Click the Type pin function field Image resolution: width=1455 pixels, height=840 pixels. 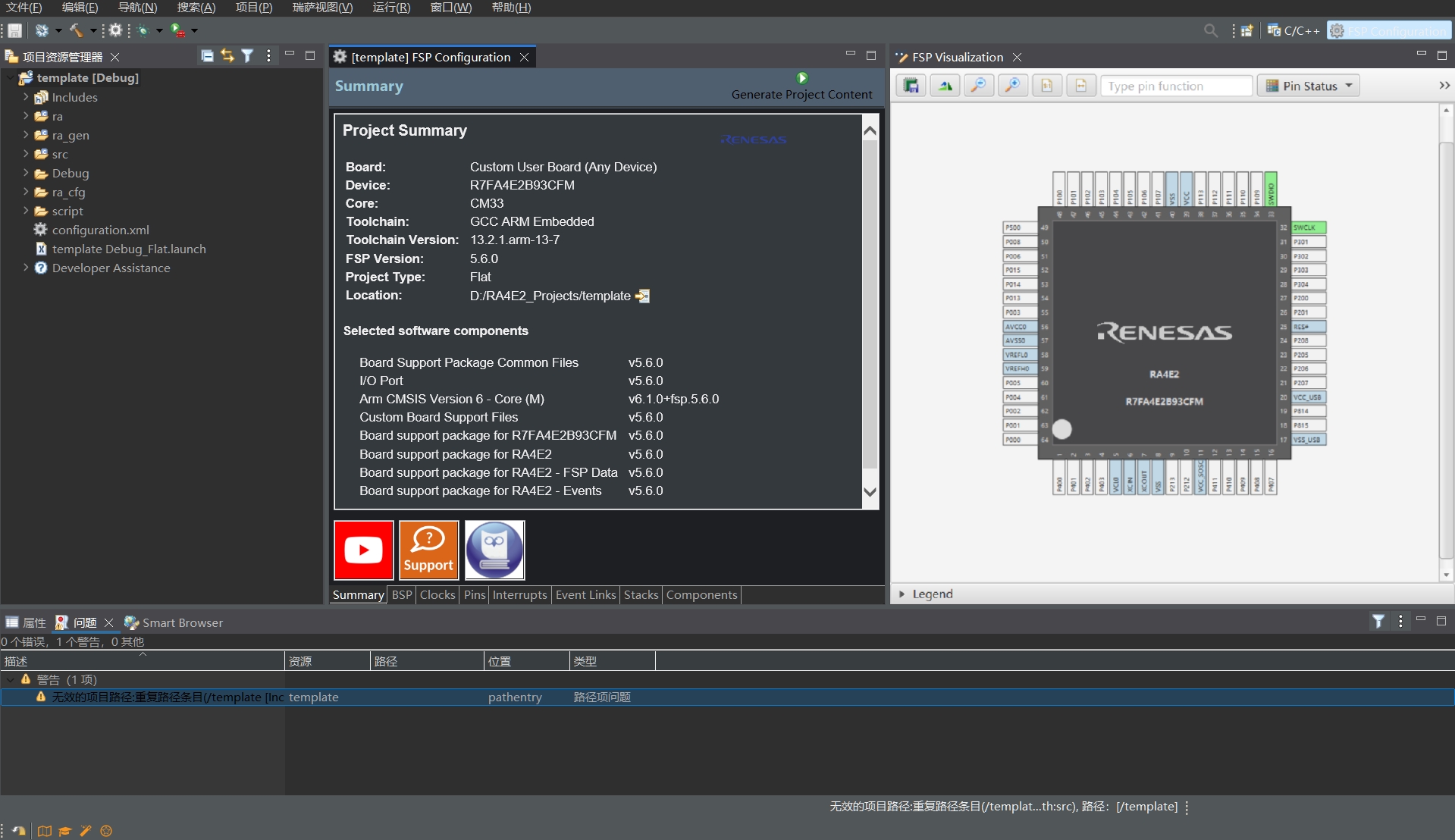pyautogui.click(x=1175, y=86)
